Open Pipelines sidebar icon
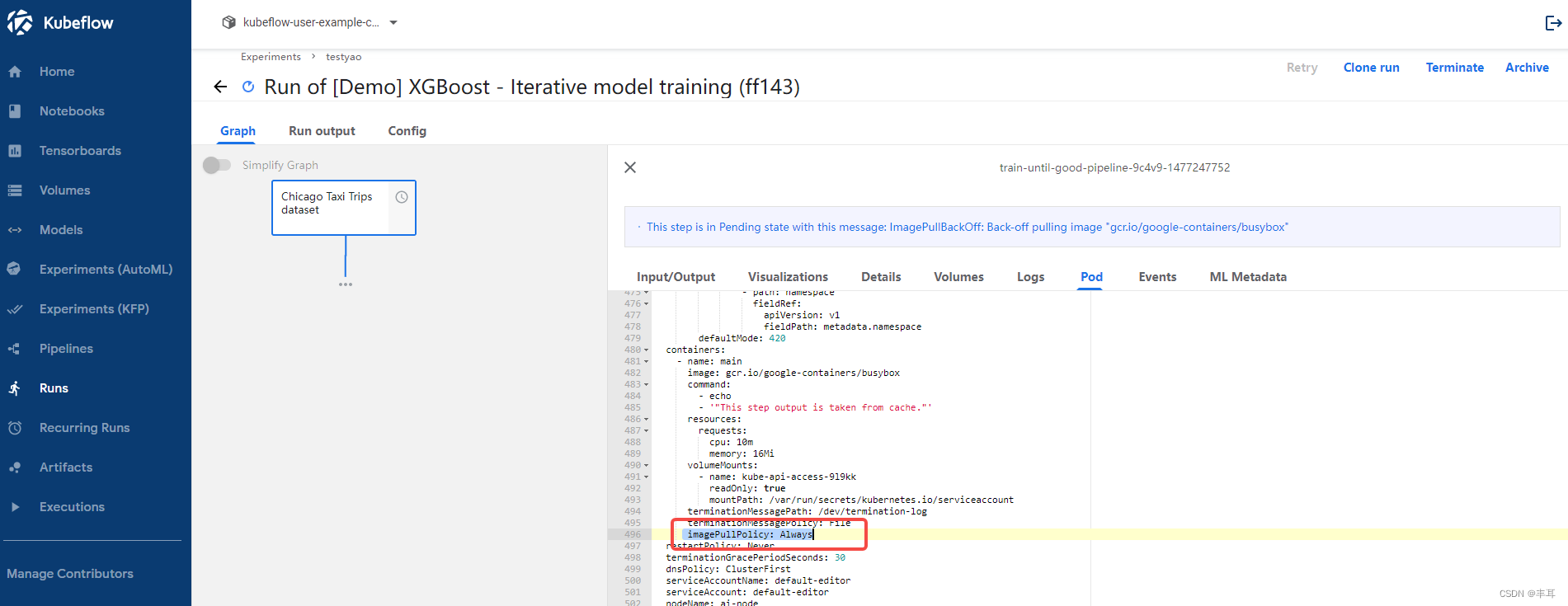This screenshot has width=1568, height=606. coord(15,349)
